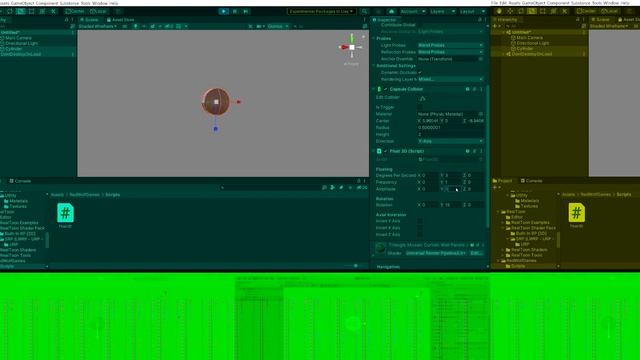The width and height of the screenshot is (640, 360).
Task: Select the Rotate tool in yellow window
Action: (x=521, y=11)
